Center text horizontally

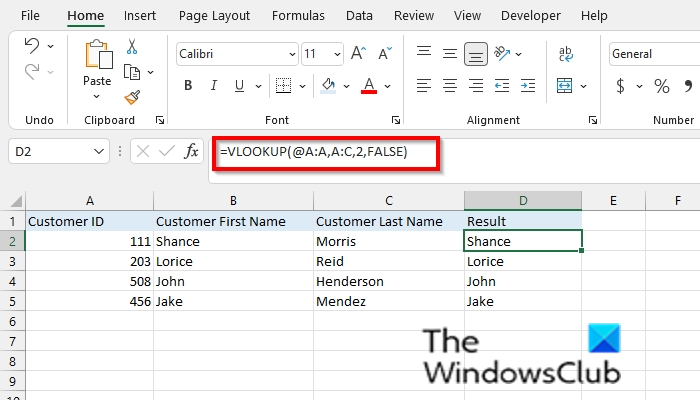click(x=450, y=85)
